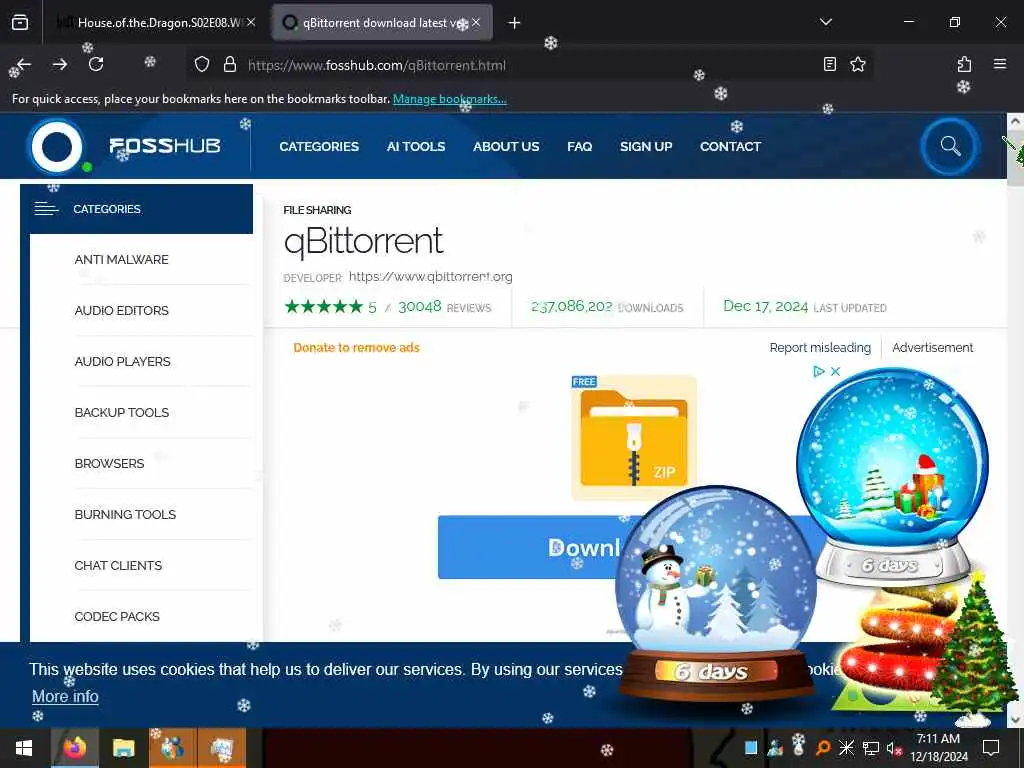Open the network tray icon

coord(871,748)
